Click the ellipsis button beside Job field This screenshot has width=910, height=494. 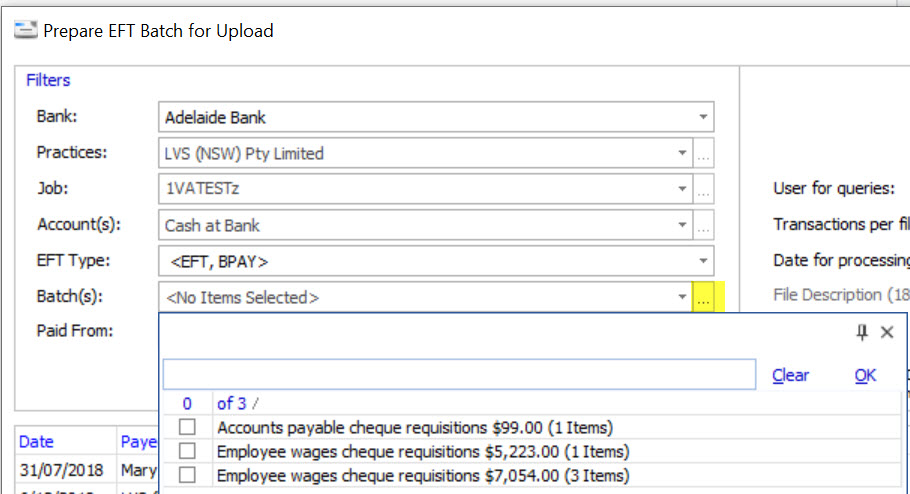[x=705, y=189]
